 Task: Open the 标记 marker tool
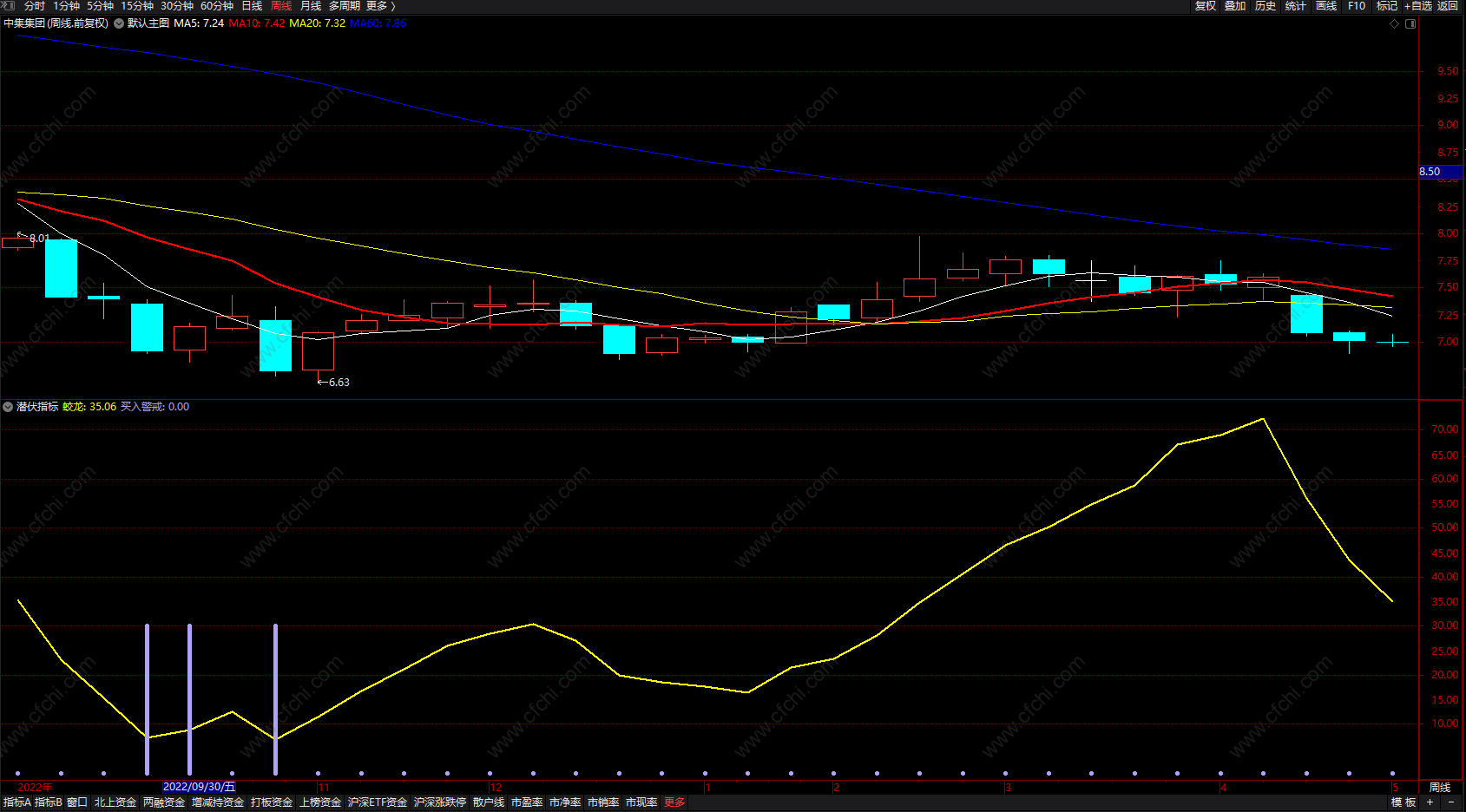(x=1386, y=6)
